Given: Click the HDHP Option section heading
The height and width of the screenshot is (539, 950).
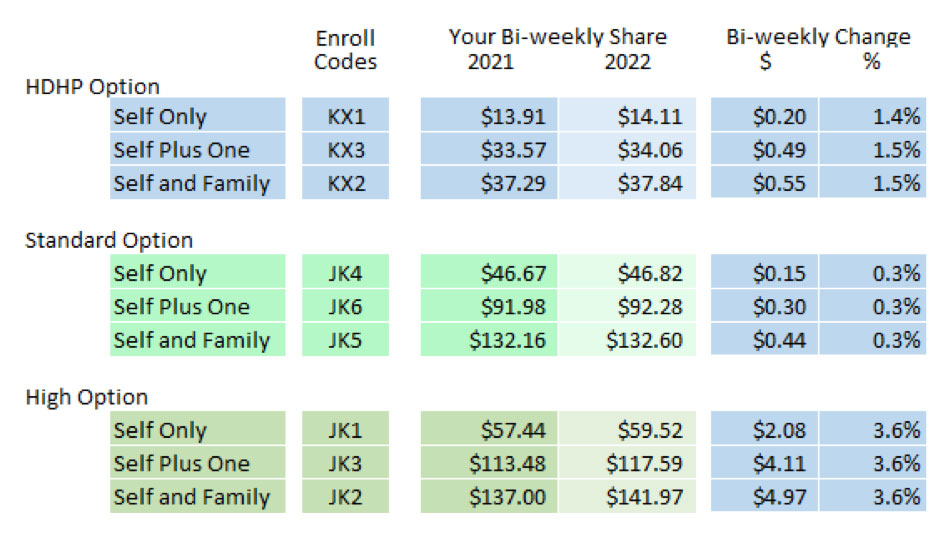Looking at the screenshot, I should (93, 87).
